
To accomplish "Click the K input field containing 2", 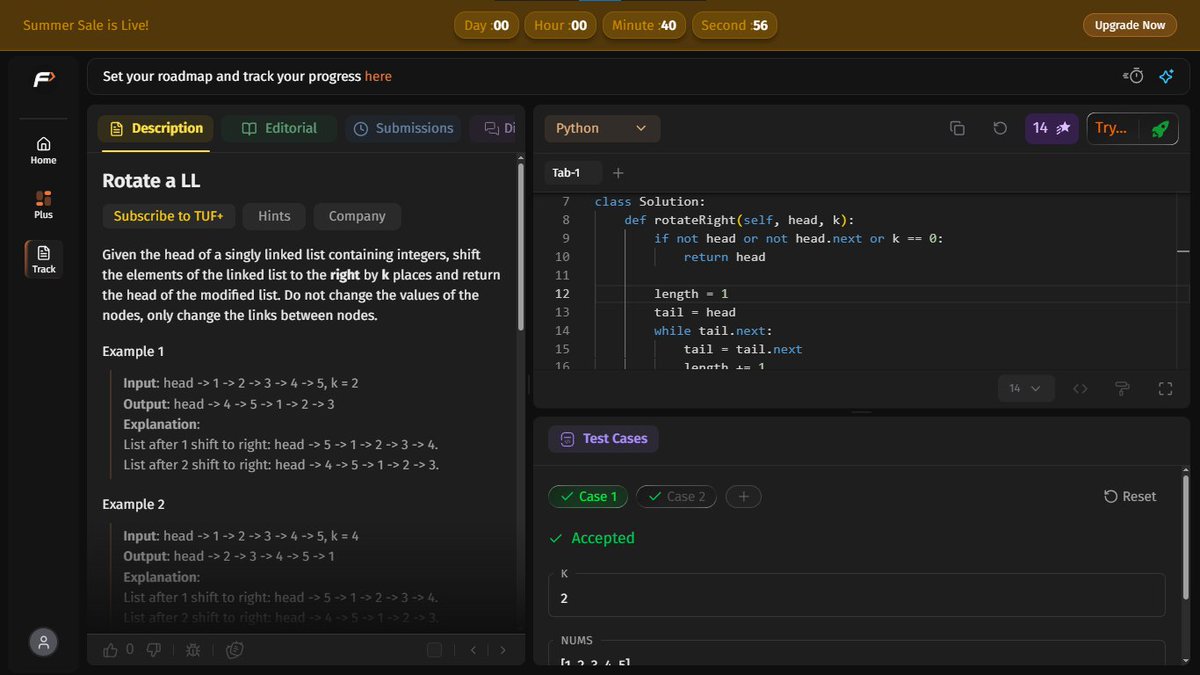I will pos(856,598).
